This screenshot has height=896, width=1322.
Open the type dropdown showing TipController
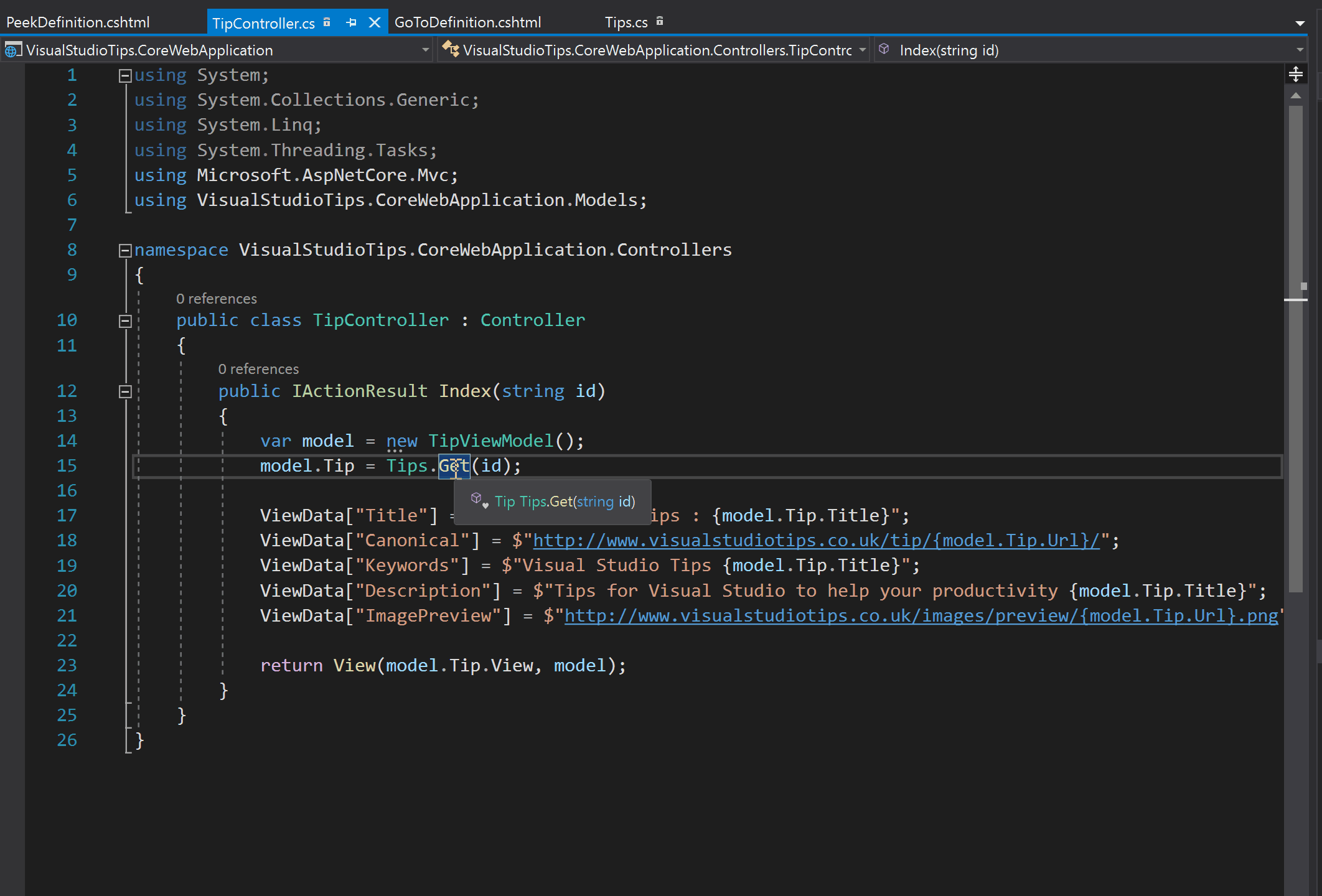(x=863, y=50)
